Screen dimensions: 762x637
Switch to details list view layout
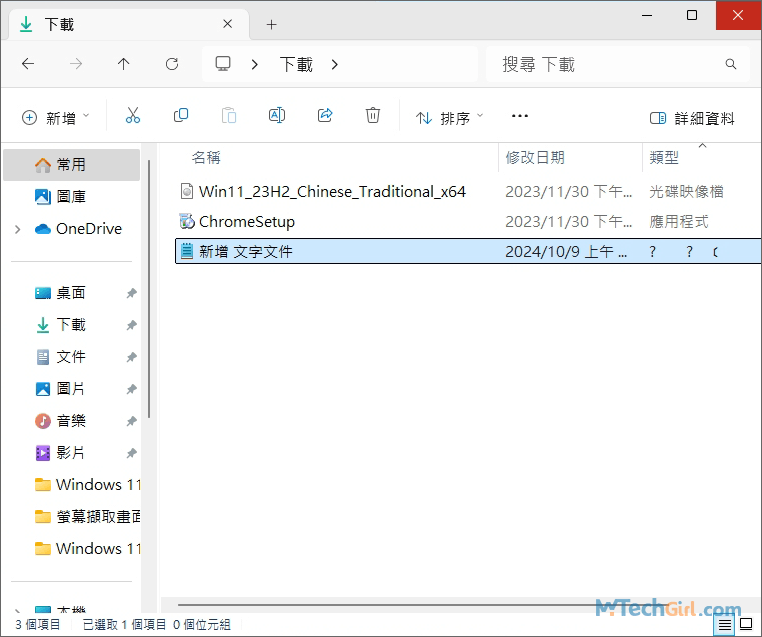coord(723,625)
